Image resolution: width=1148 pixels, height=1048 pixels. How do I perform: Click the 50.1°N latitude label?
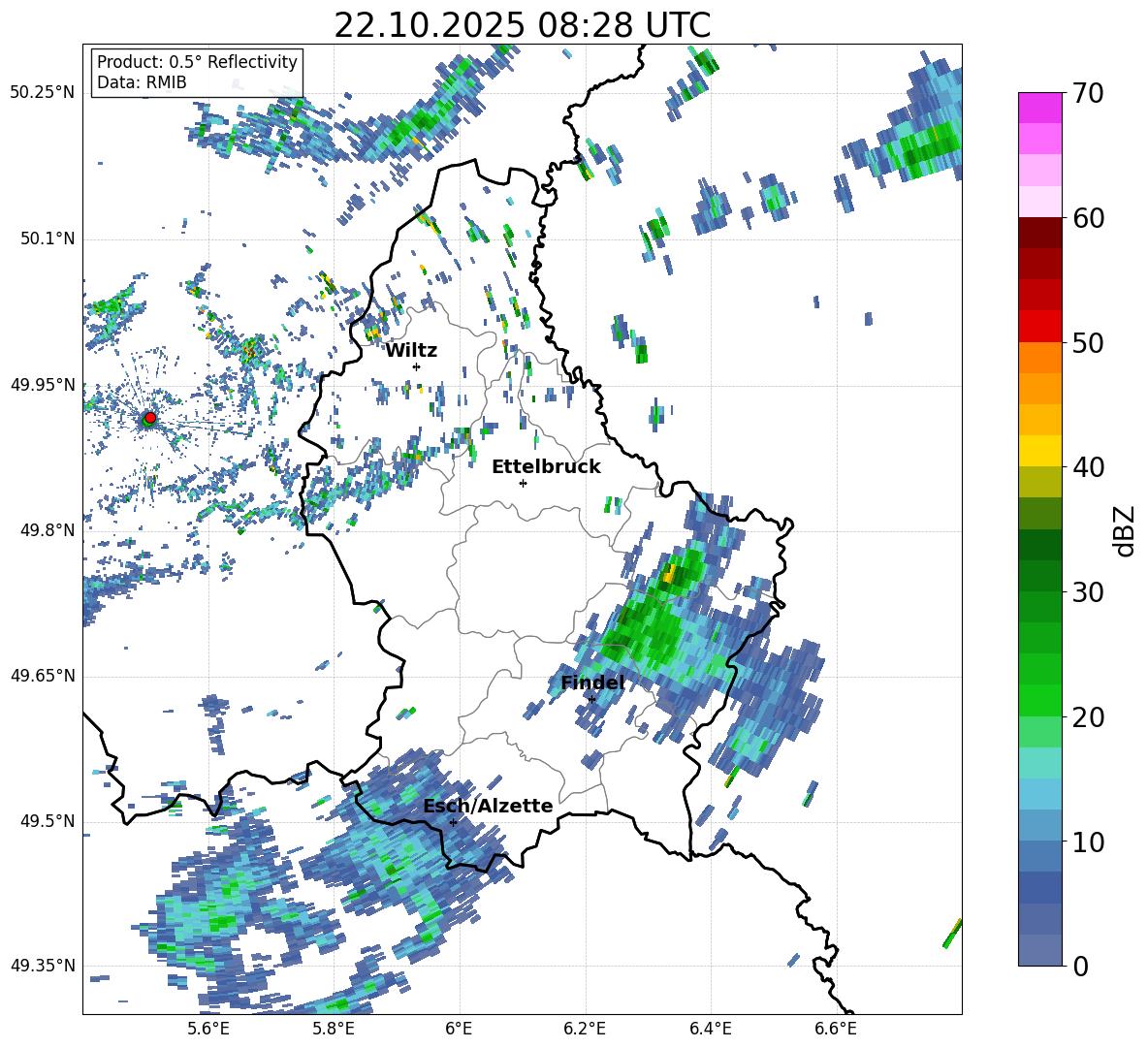click(48, 239)
